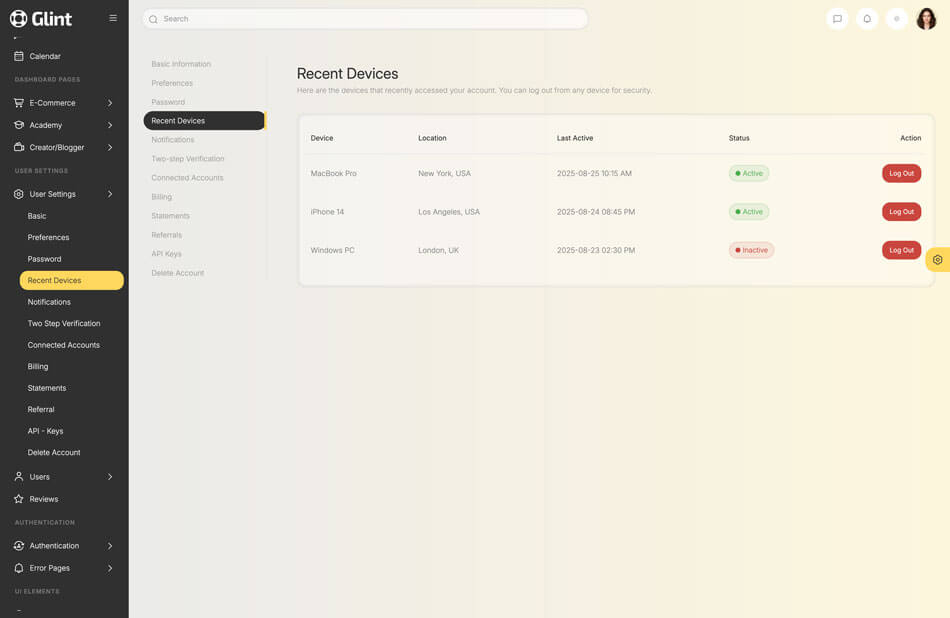Open the floating settings gear button
950x618 pixels.
(937, 260)
